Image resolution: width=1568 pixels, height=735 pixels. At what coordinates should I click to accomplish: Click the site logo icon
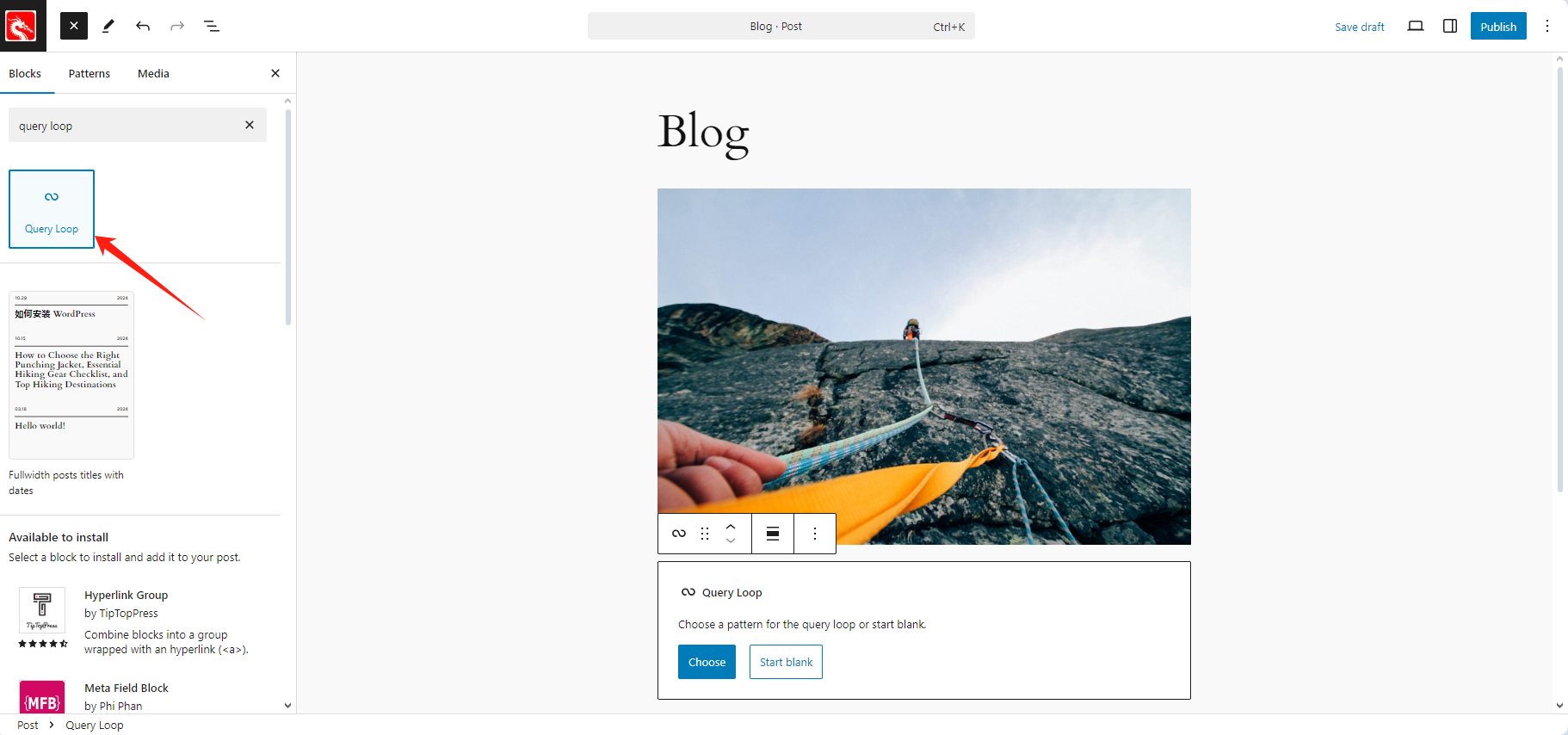point(22,26)
